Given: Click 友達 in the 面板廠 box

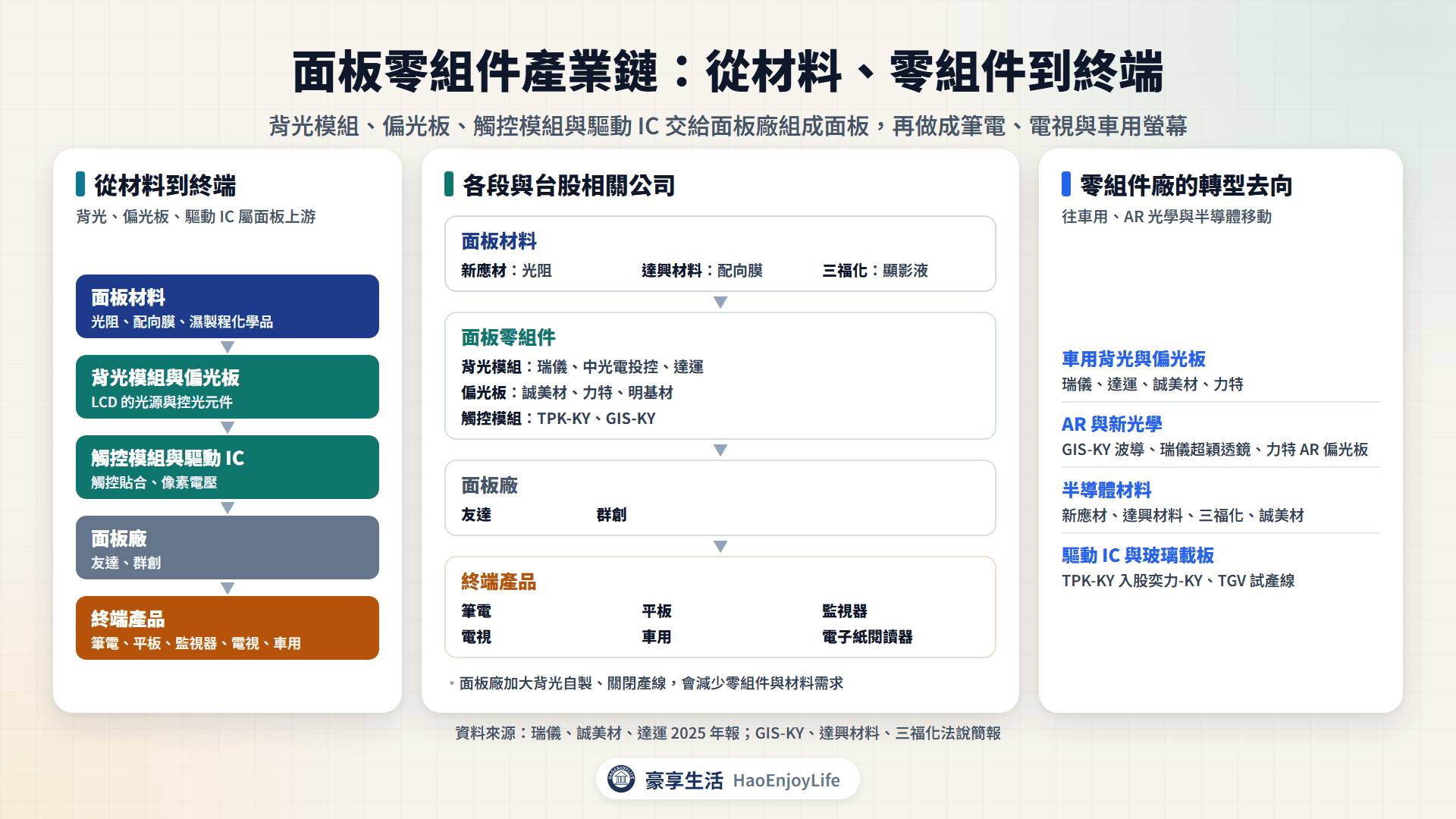Looking at the screenshot, I should (476, 515).
